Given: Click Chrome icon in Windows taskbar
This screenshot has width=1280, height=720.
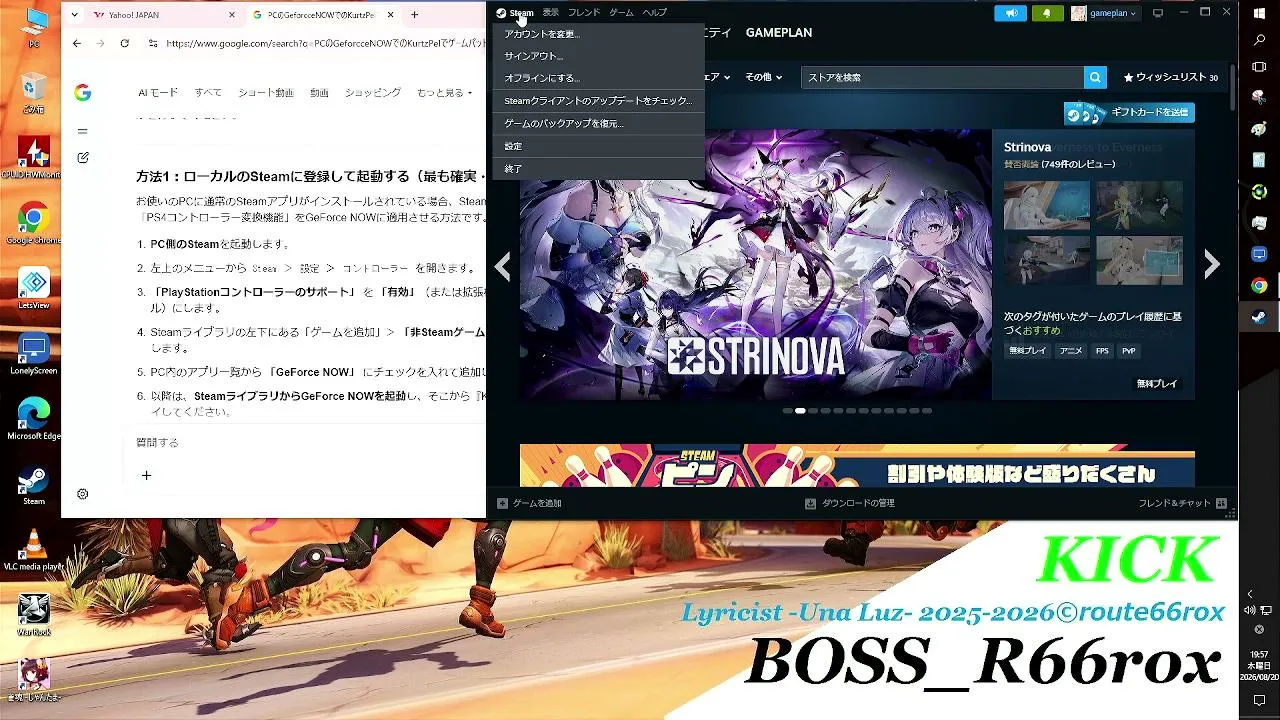Looking at the screenshot, I should click(x=1259, y=285).
